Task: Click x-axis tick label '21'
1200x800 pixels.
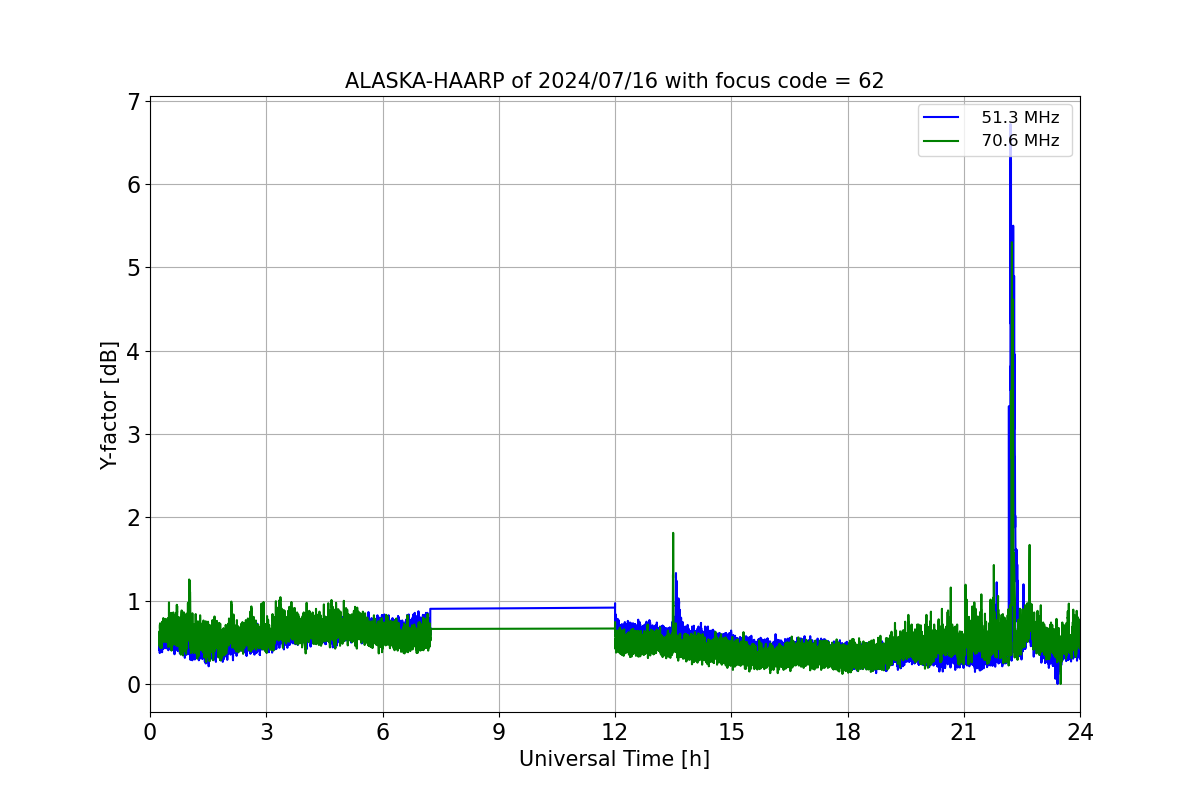Action: coord(964,732)
